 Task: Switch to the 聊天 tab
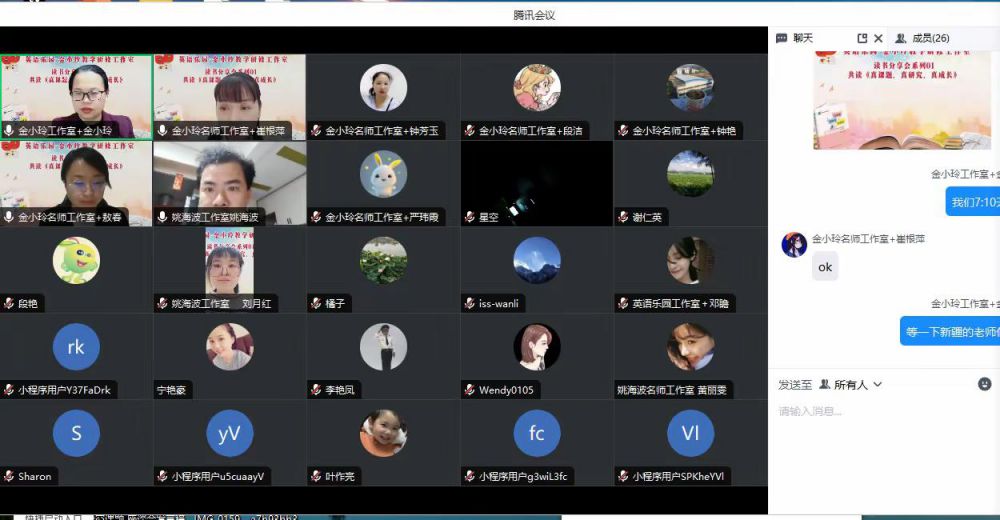[802, 38]
